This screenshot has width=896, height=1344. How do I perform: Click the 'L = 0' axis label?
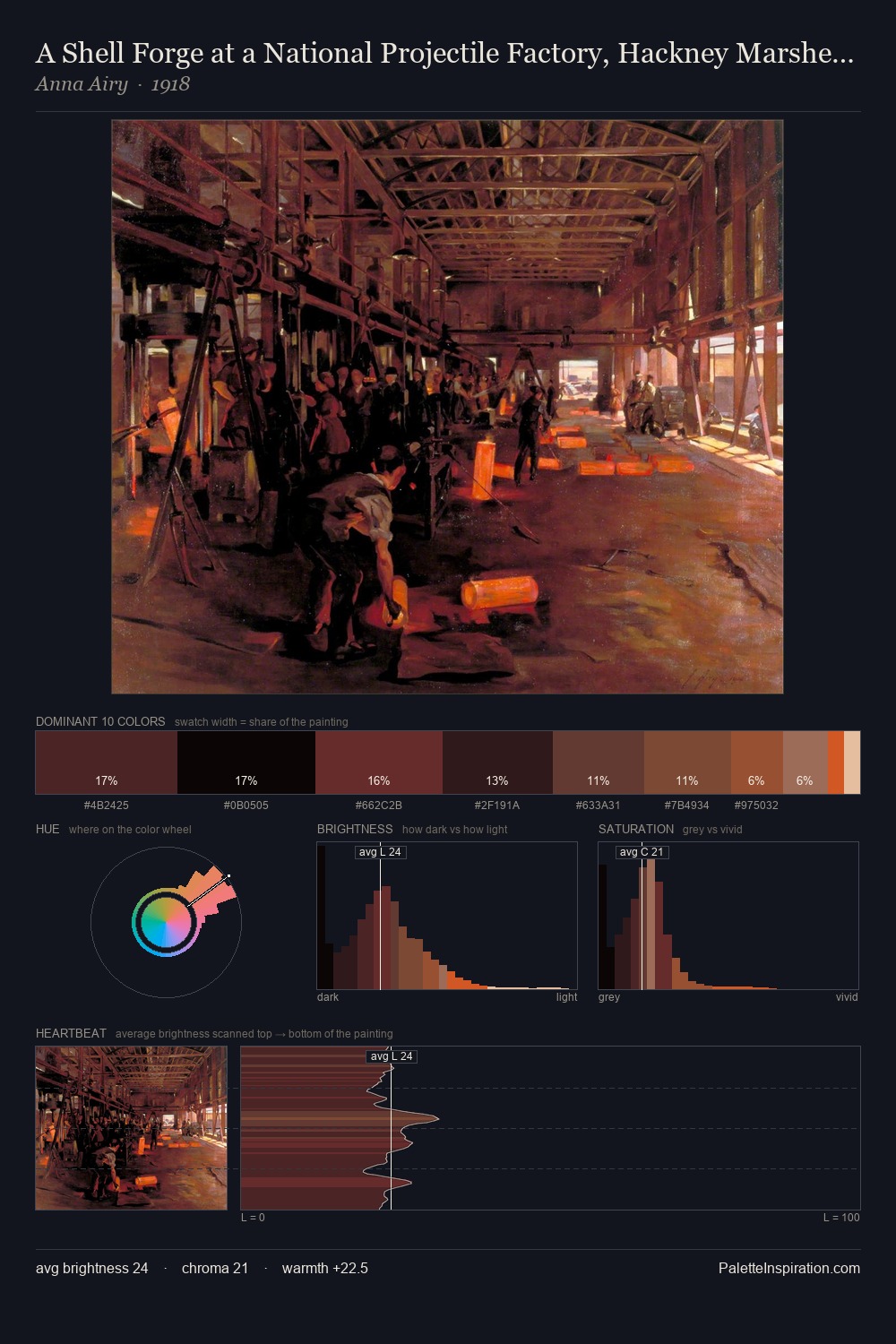[x=253, y=1218]
